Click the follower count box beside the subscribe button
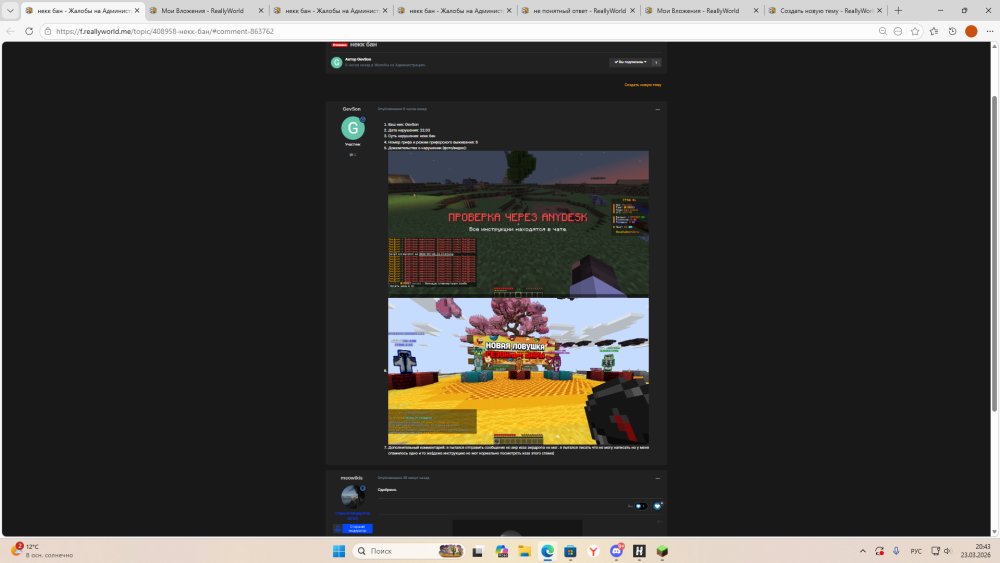The height and width of the screenshot is (563, 1000). [656, 62]
